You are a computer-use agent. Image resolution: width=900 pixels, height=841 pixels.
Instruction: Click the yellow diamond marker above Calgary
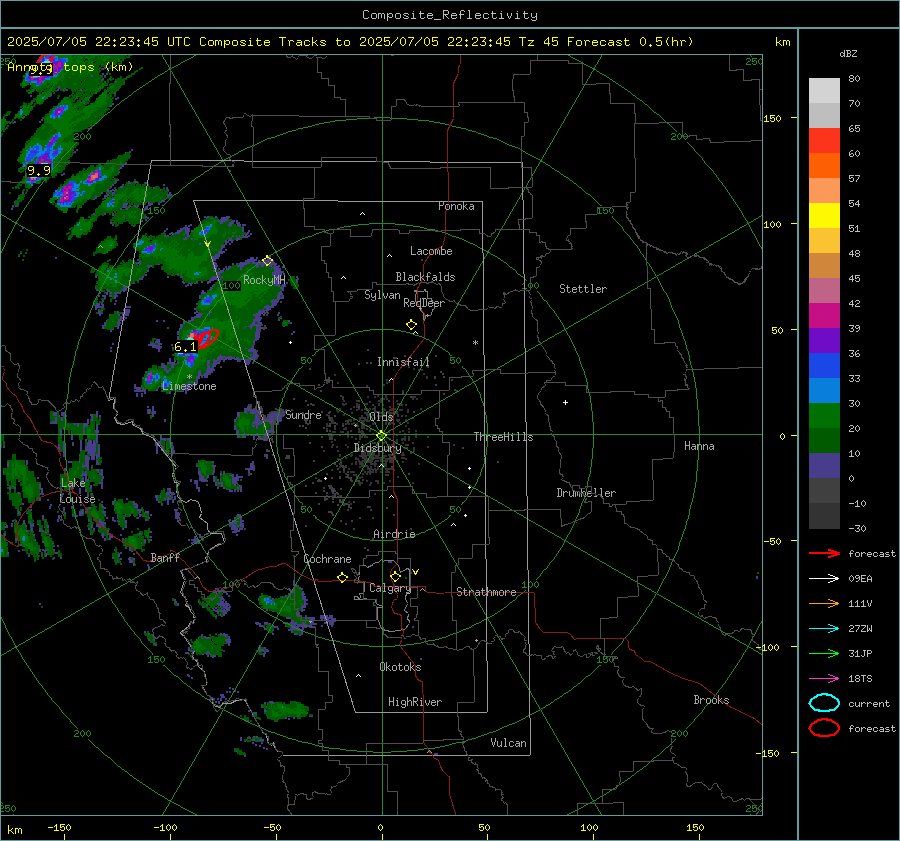(395, 576)
